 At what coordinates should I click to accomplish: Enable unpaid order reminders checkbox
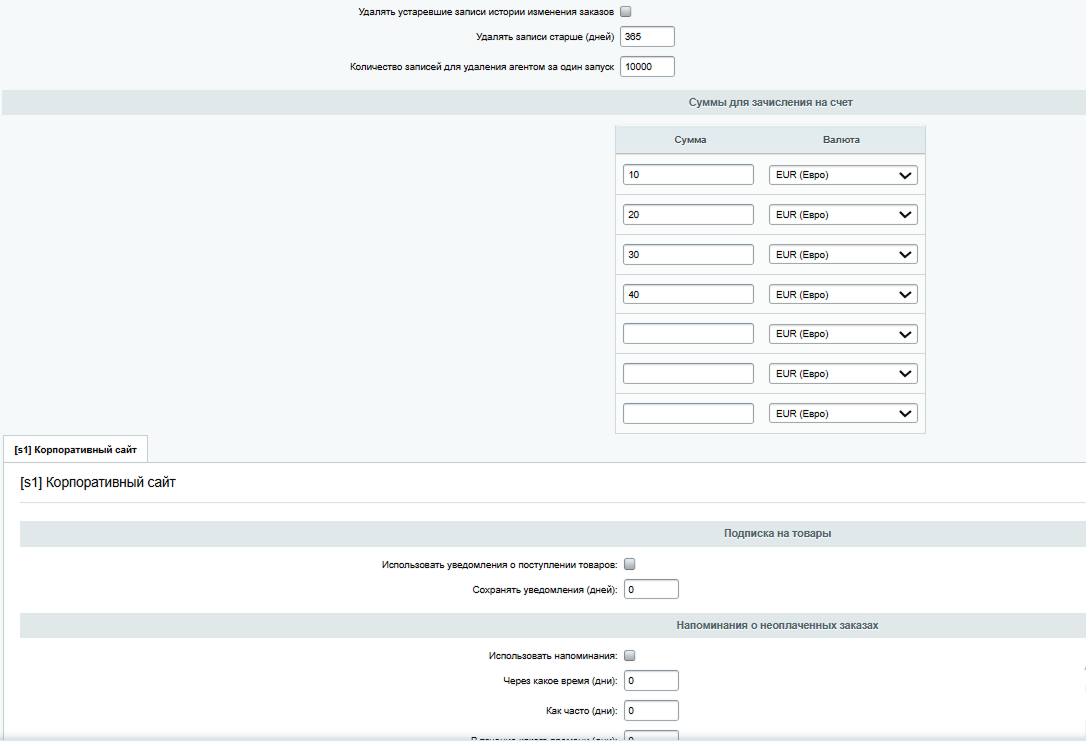pos(630,656)
